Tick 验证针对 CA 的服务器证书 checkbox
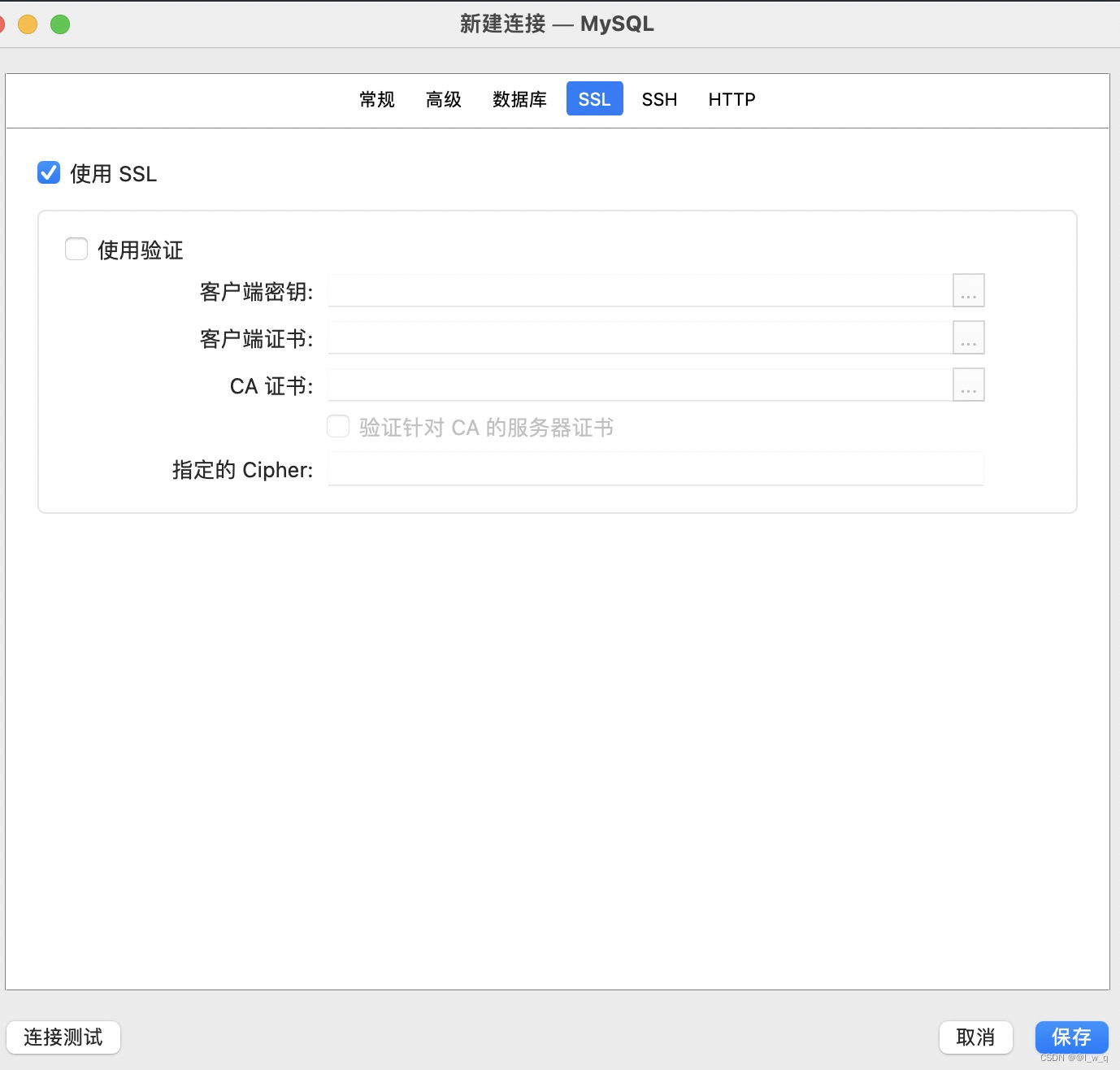1120x1070 pixels. tap(338, 426)
